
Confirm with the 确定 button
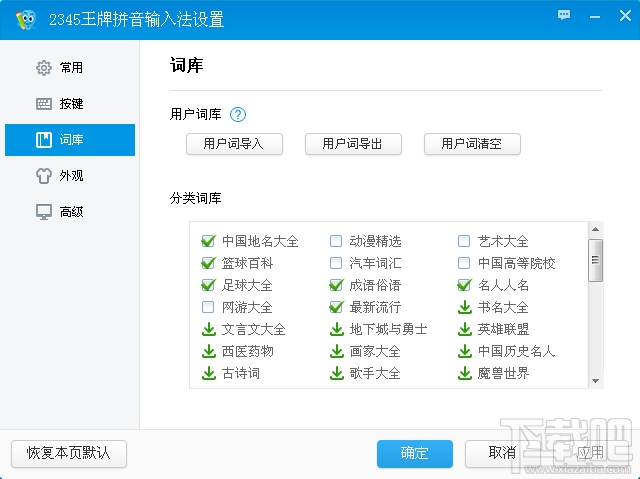415,453
